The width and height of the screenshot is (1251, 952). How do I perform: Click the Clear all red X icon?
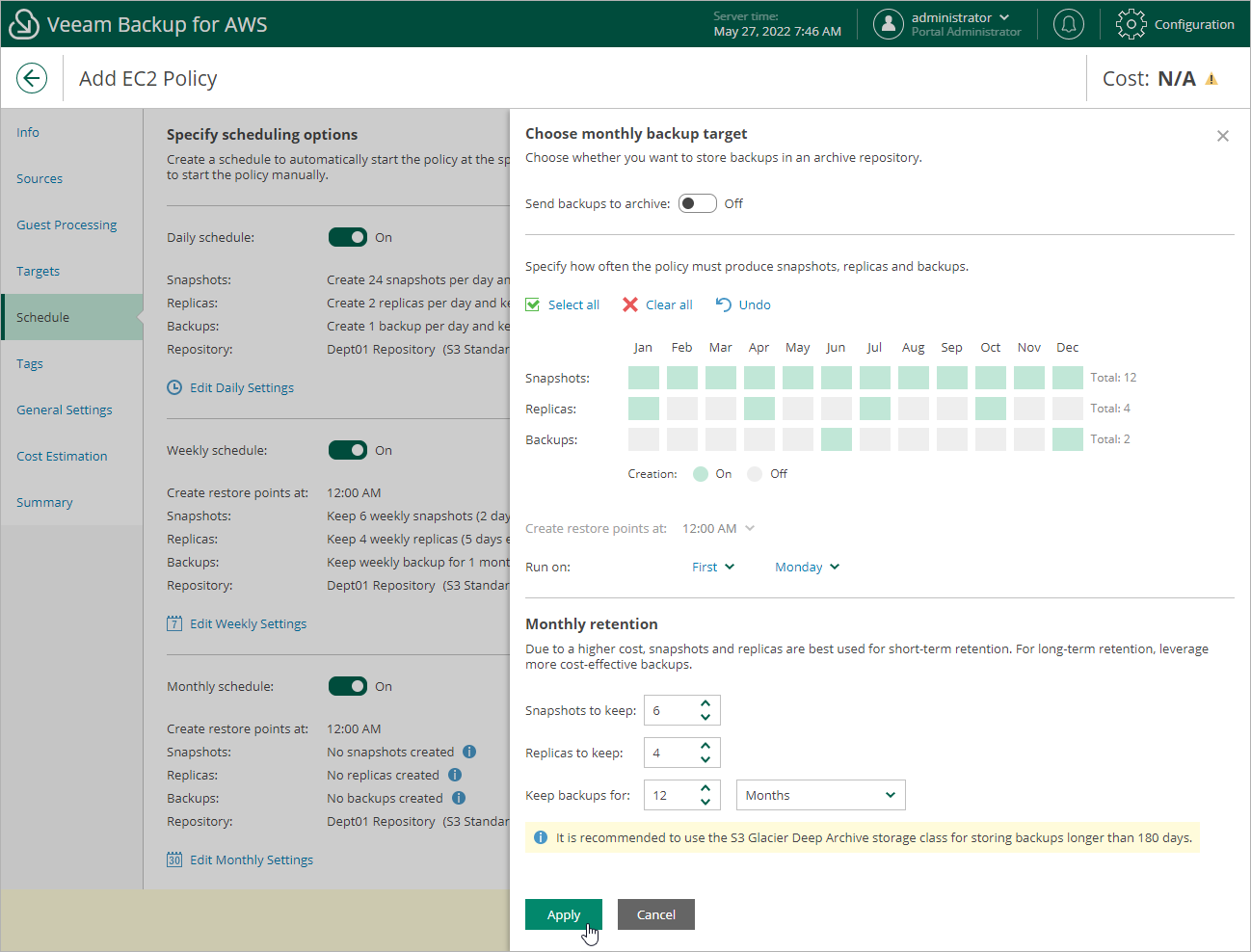(x=631, y=304)
